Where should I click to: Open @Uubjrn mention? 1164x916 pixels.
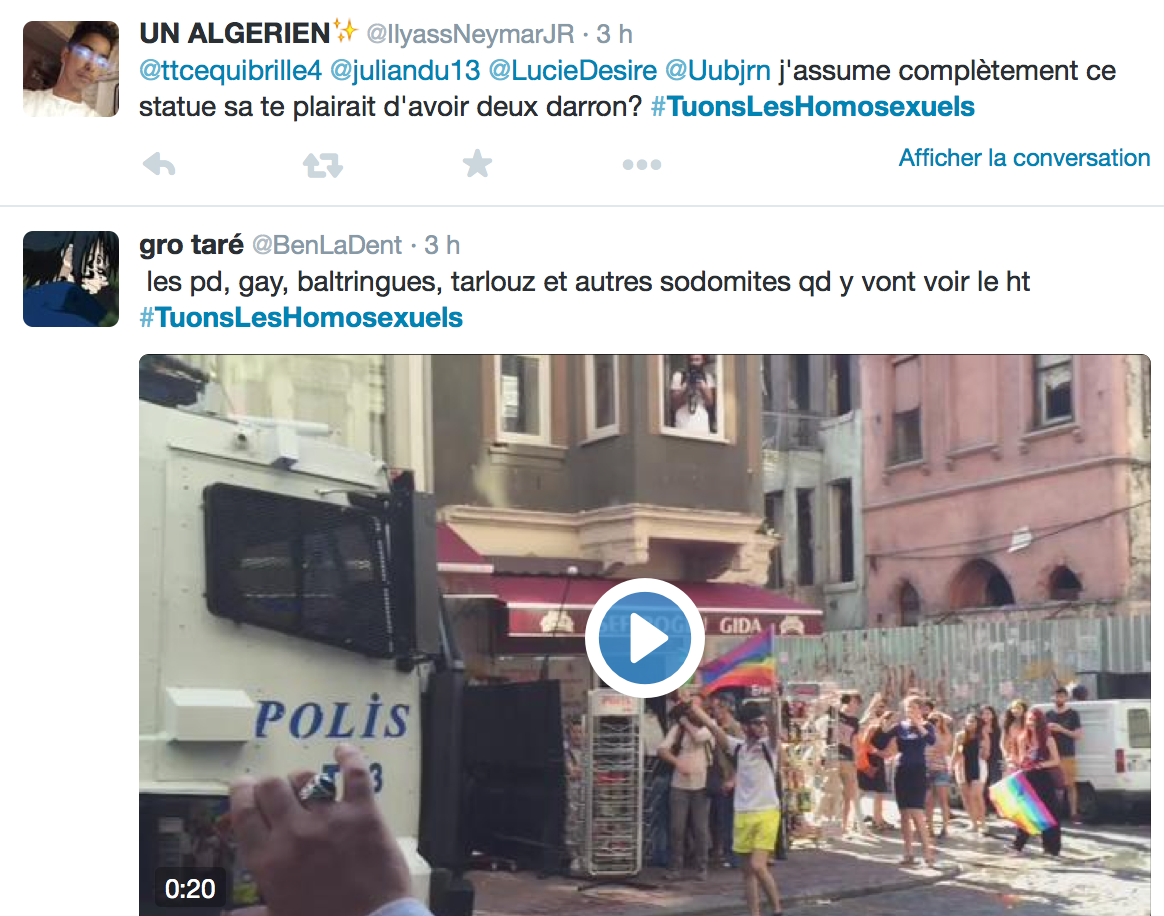point(718,71)
